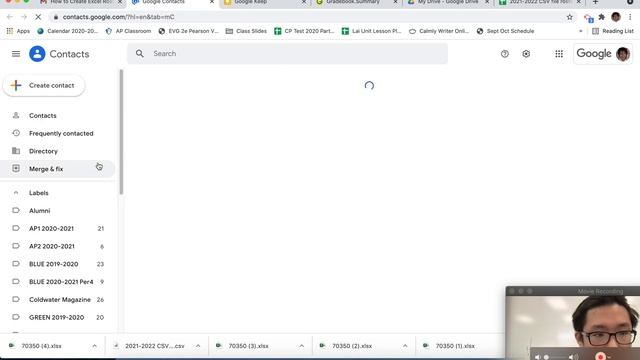Viewport: 640px width, 360px height.
Task: Click Frequently contacted clock icon
Action: pyautogui.click(x=16, y=133)
